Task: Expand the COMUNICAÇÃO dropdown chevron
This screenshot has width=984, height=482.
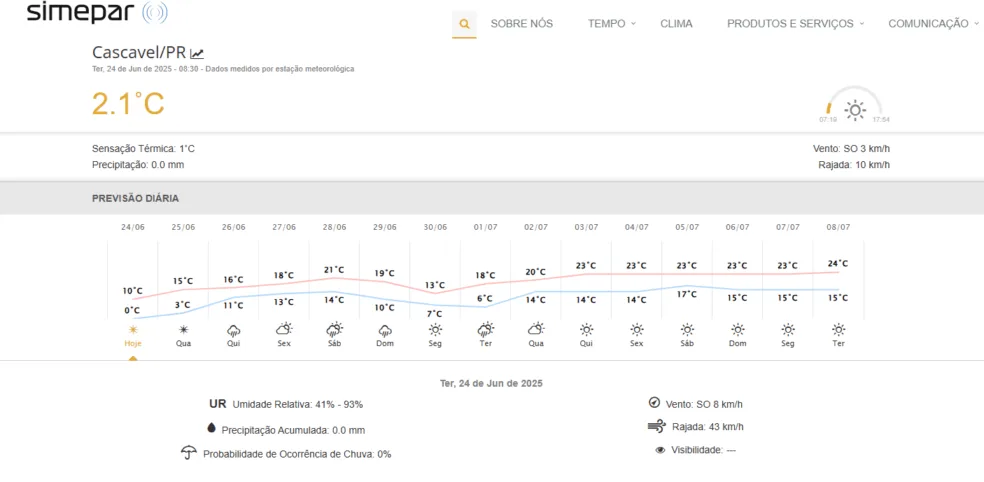Action: click(x=976, y=24)
